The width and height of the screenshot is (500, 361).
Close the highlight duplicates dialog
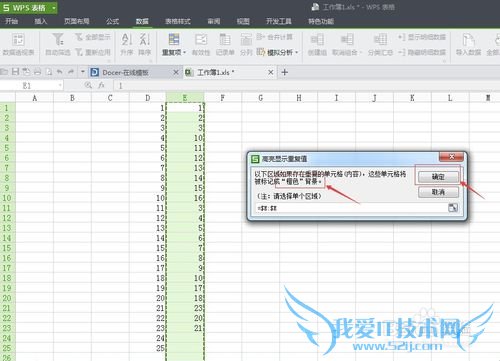(x=451, y=156)
